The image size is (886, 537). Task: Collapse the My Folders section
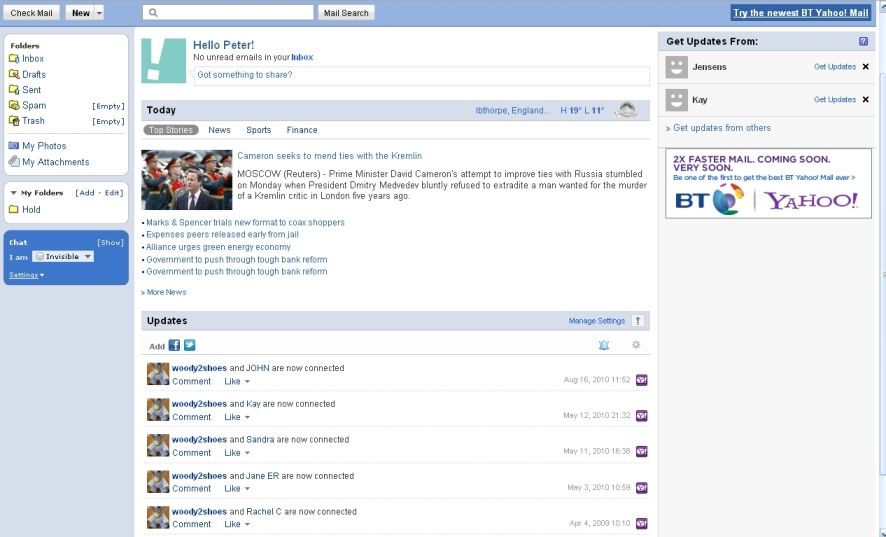(14, 193)
